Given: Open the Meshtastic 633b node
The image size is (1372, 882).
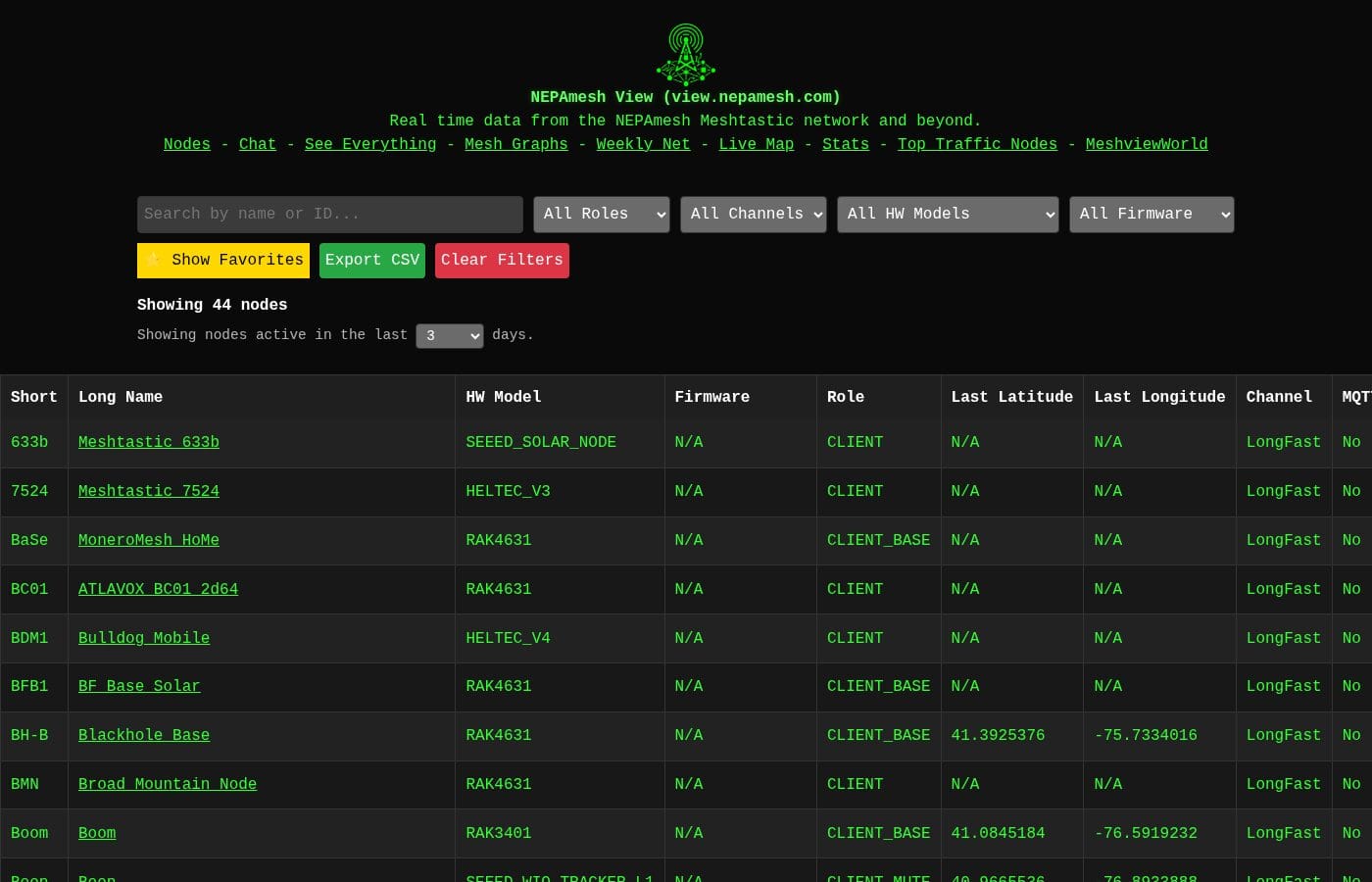Looking at the screenshot, I should [149, 442].
